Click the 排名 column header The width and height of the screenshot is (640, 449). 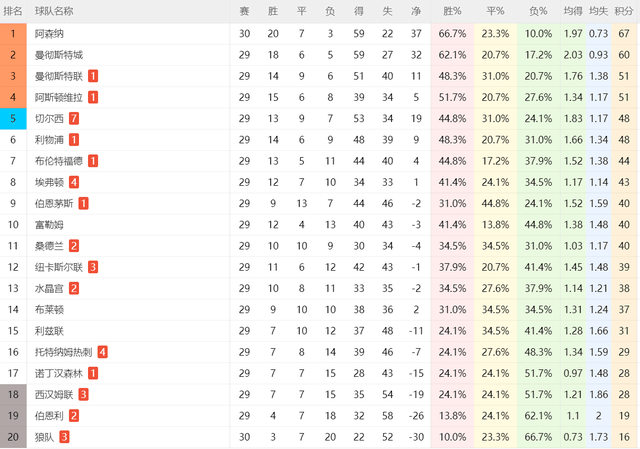pyautogui.click(x=14, y=11)
